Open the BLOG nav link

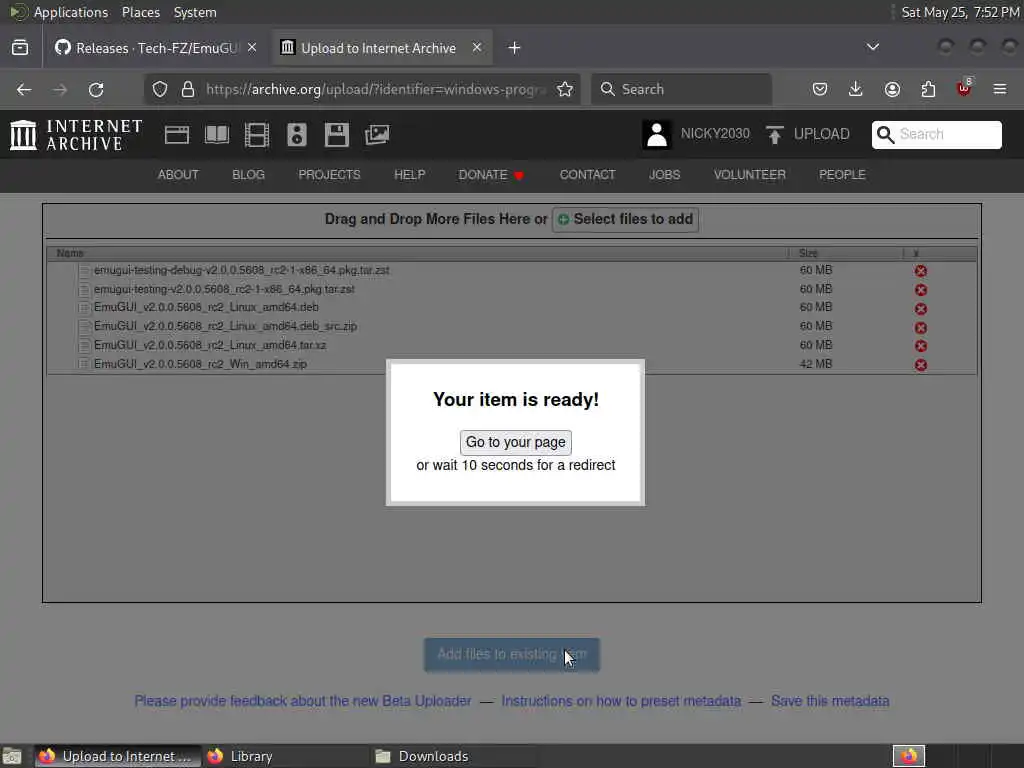click(248, 175)
